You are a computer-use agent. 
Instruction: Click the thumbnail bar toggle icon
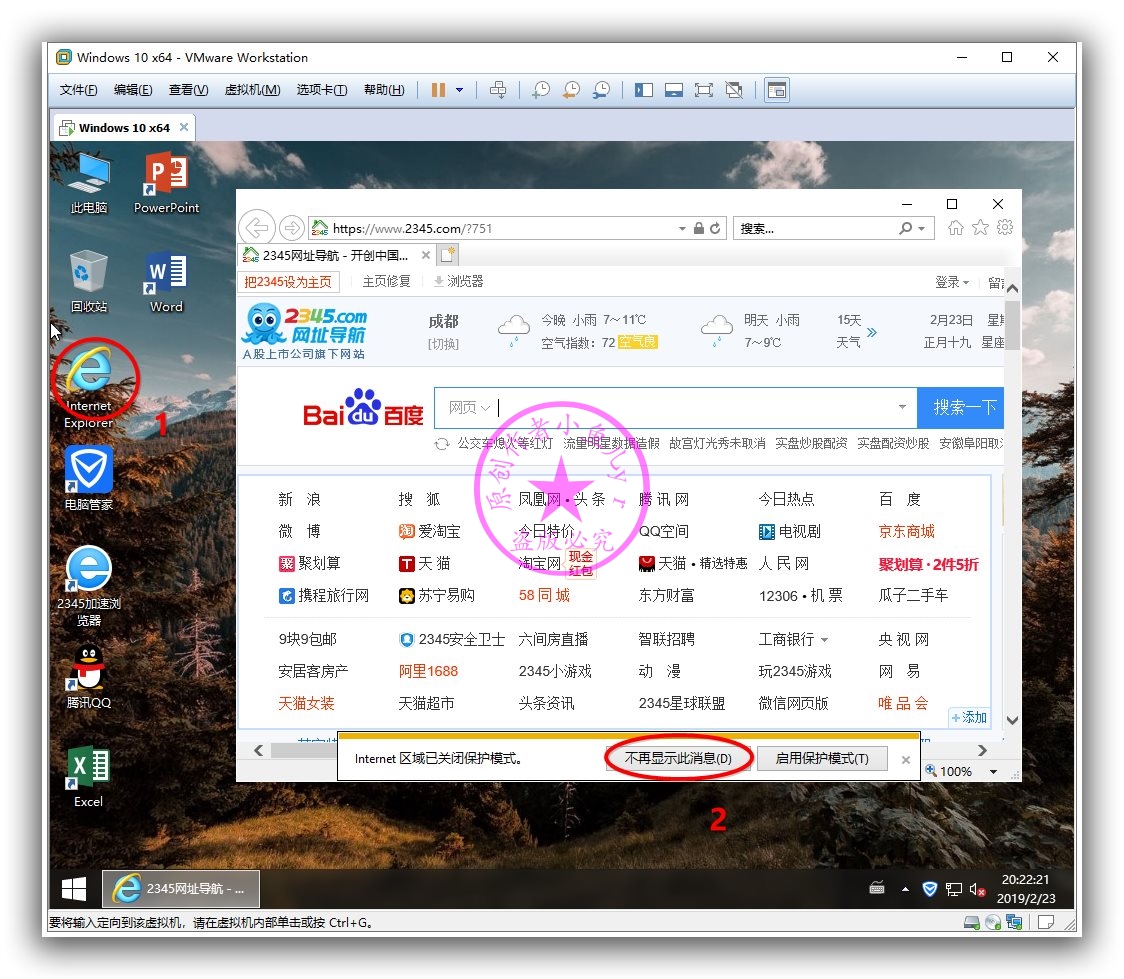click(x=674, y=90)
